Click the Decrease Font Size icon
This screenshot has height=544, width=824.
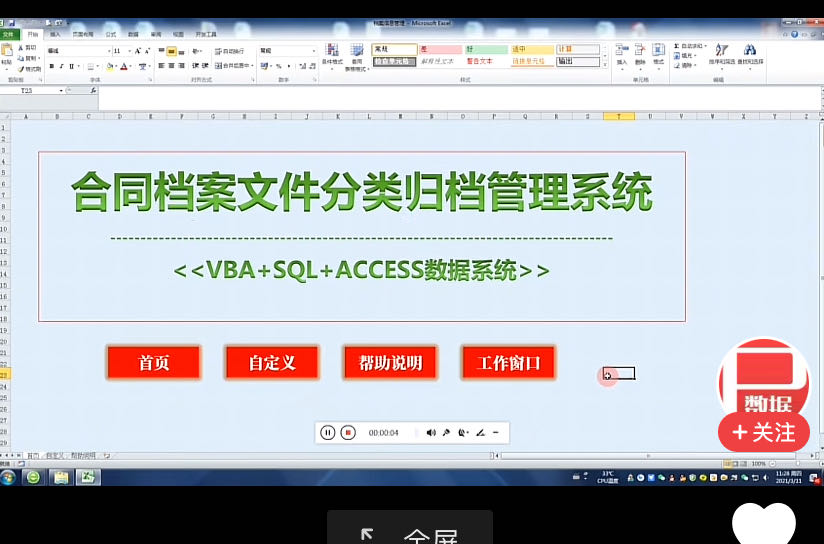(147, 51)
